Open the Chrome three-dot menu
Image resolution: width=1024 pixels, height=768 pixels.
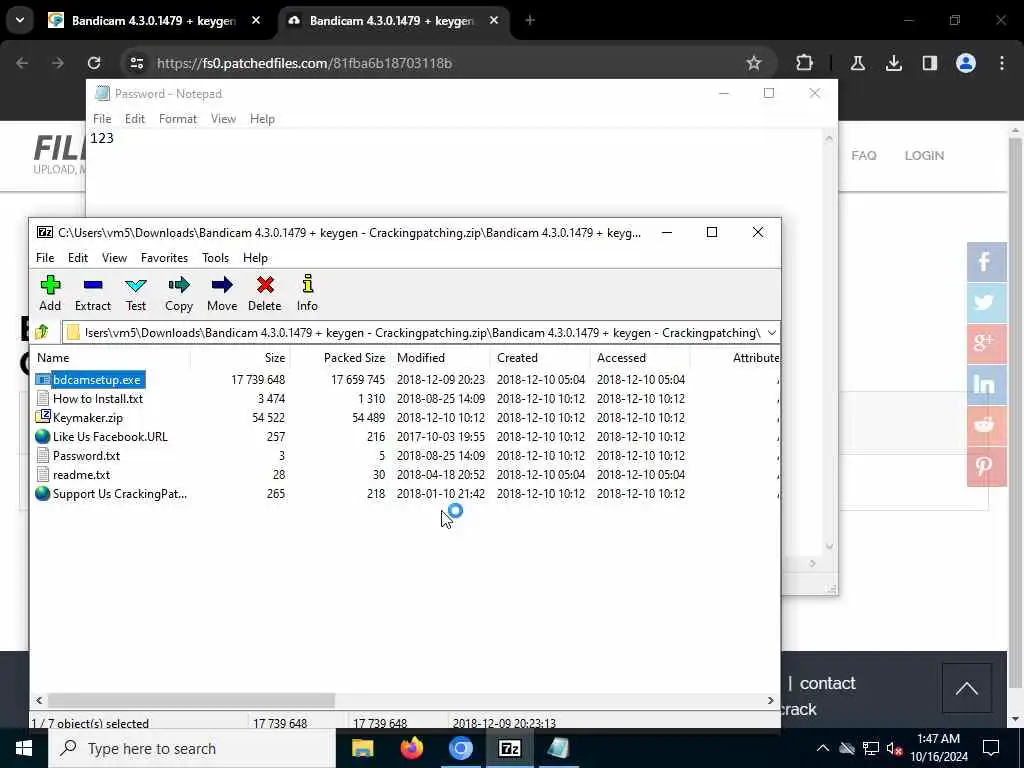(x=1002, y=63)
